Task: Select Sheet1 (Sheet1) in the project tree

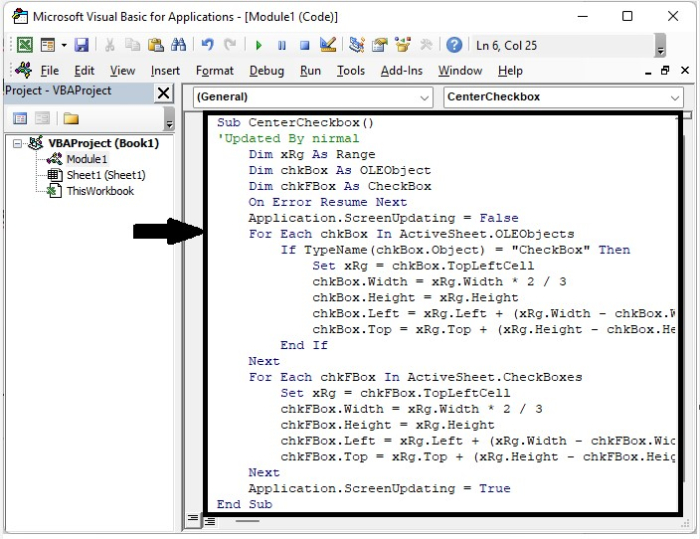Action: 105,175
